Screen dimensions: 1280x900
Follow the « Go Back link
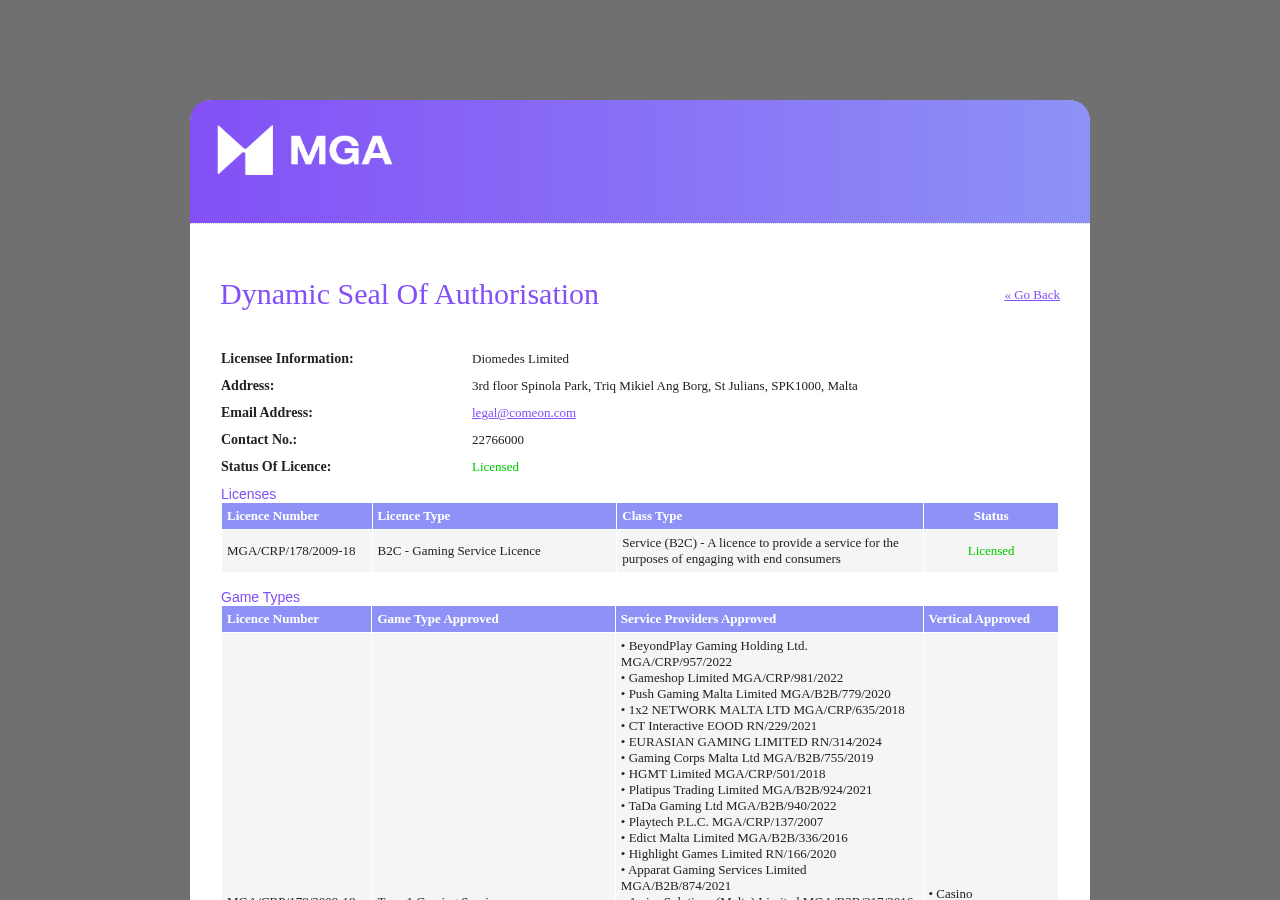coord(1032,295)
